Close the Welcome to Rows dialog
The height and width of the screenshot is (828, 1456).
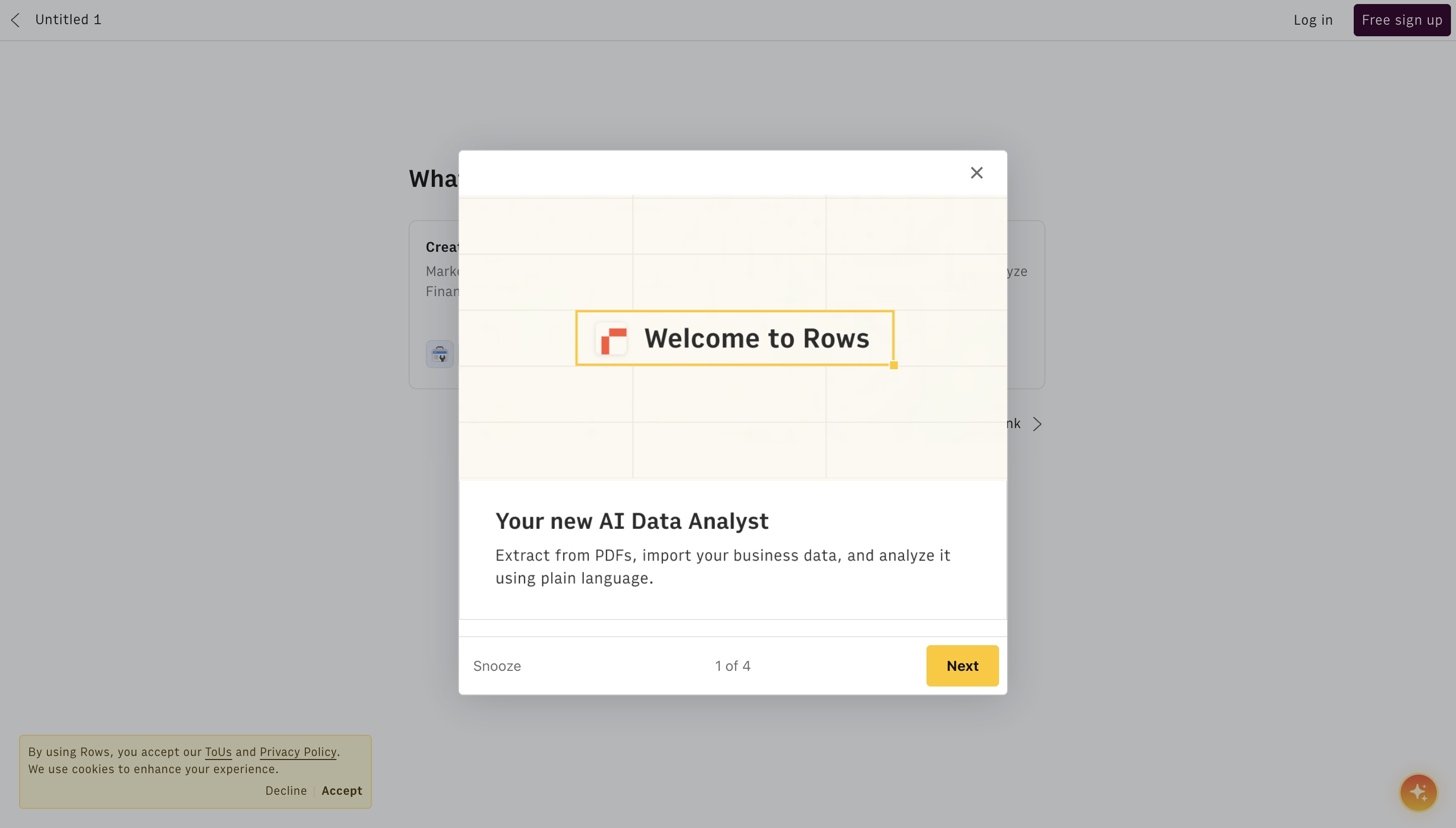[976, 172]
